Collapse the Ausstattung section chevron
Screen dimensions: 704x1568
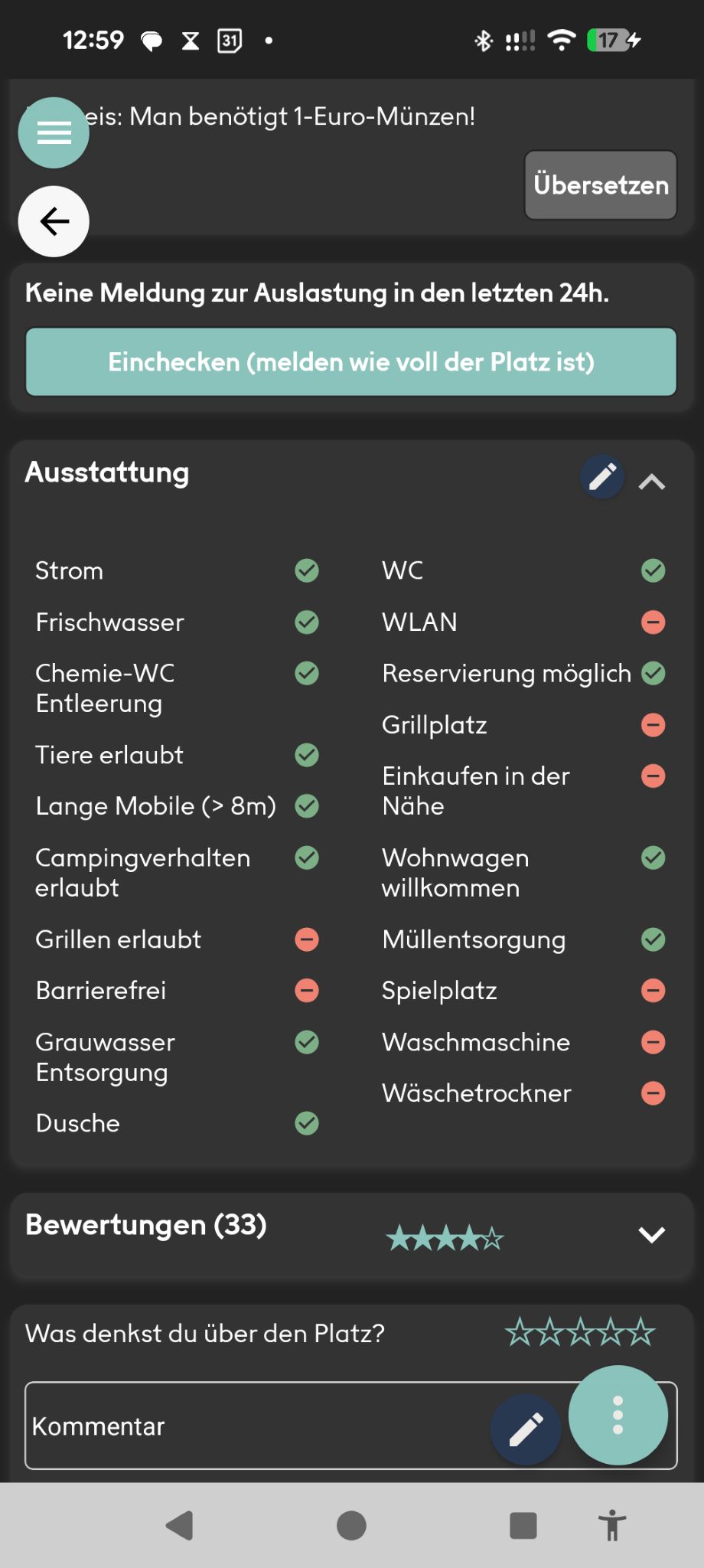(x=652, y=482)
